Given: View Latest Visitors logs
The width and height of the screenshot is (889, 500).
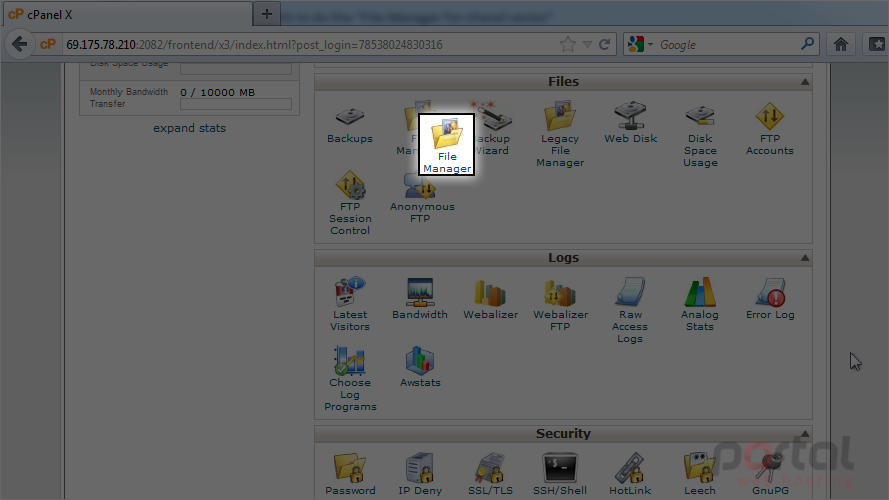Looking at the screenshot, I should (x=350, y=304).
